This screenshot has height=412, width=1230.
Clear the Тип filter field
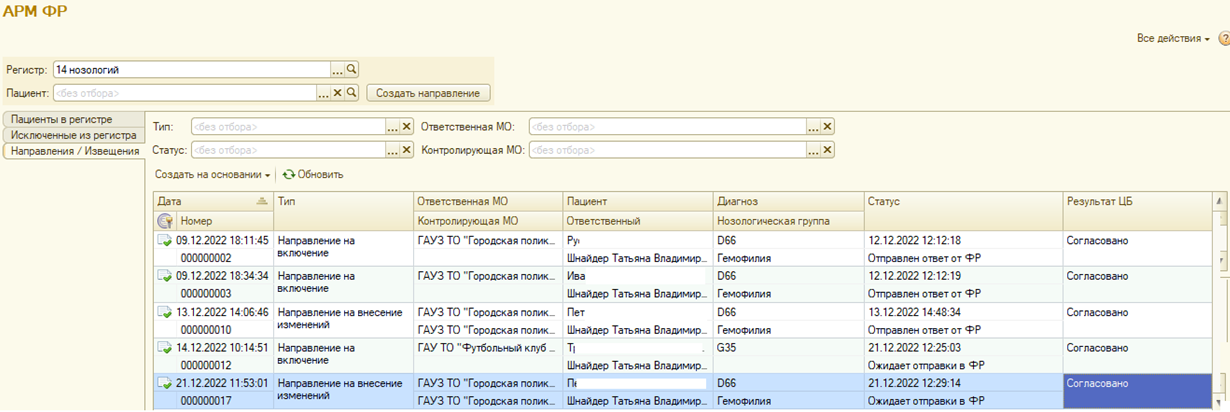tap(407, 127)
